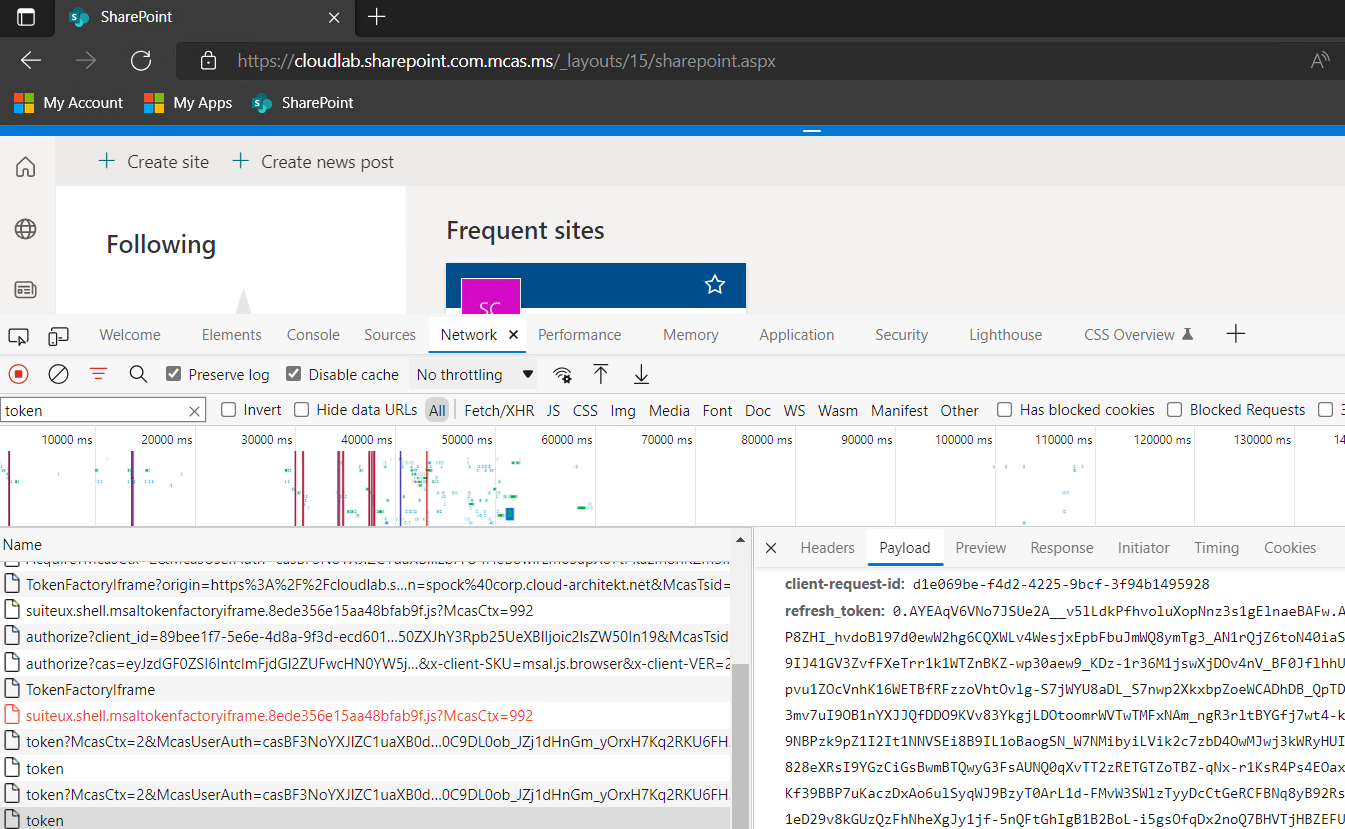View site information via lock icon

(x=208, y=61)
